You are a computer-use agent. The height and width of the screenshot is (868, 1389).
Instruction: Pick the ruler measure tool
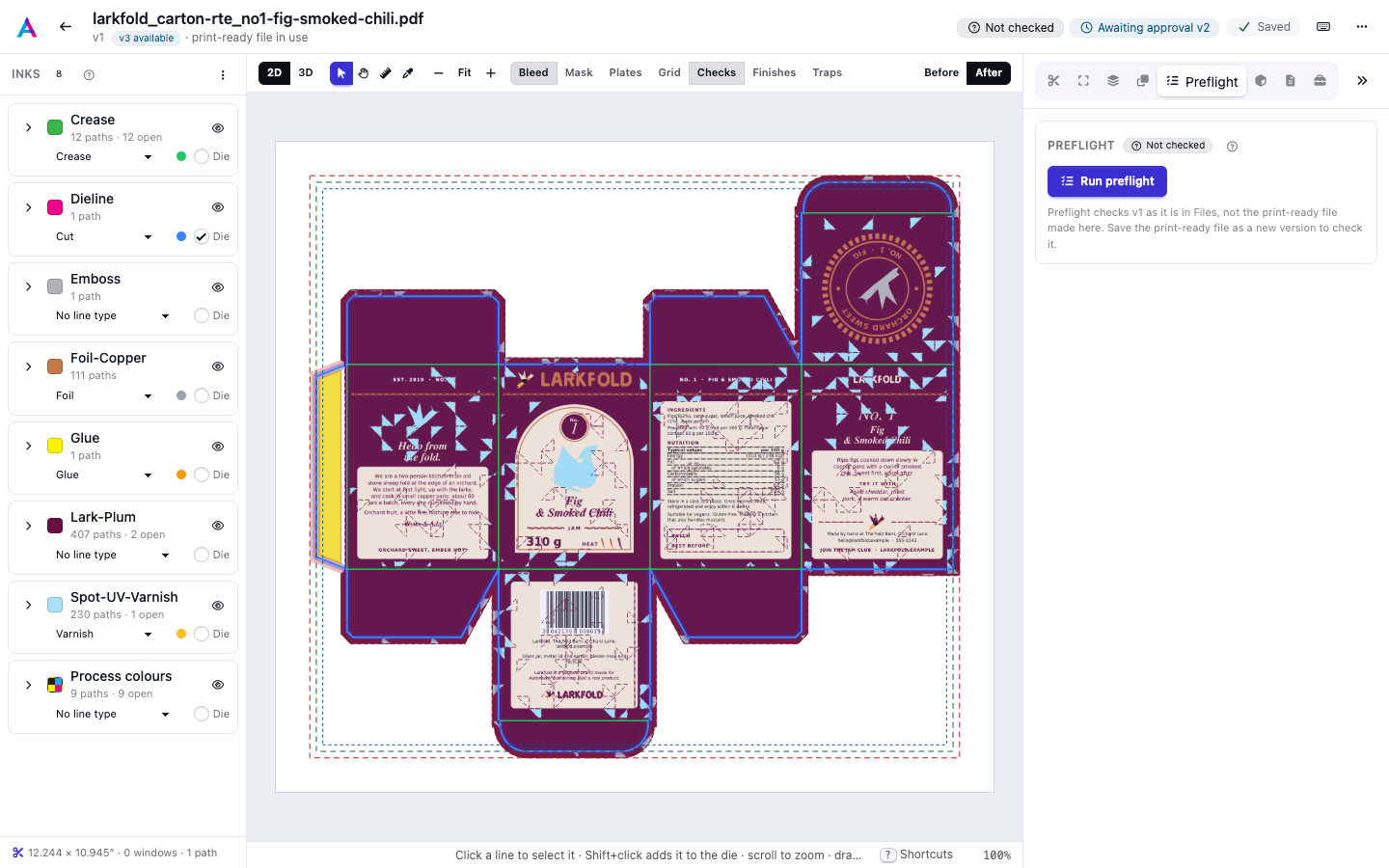(x=386, y=73)
